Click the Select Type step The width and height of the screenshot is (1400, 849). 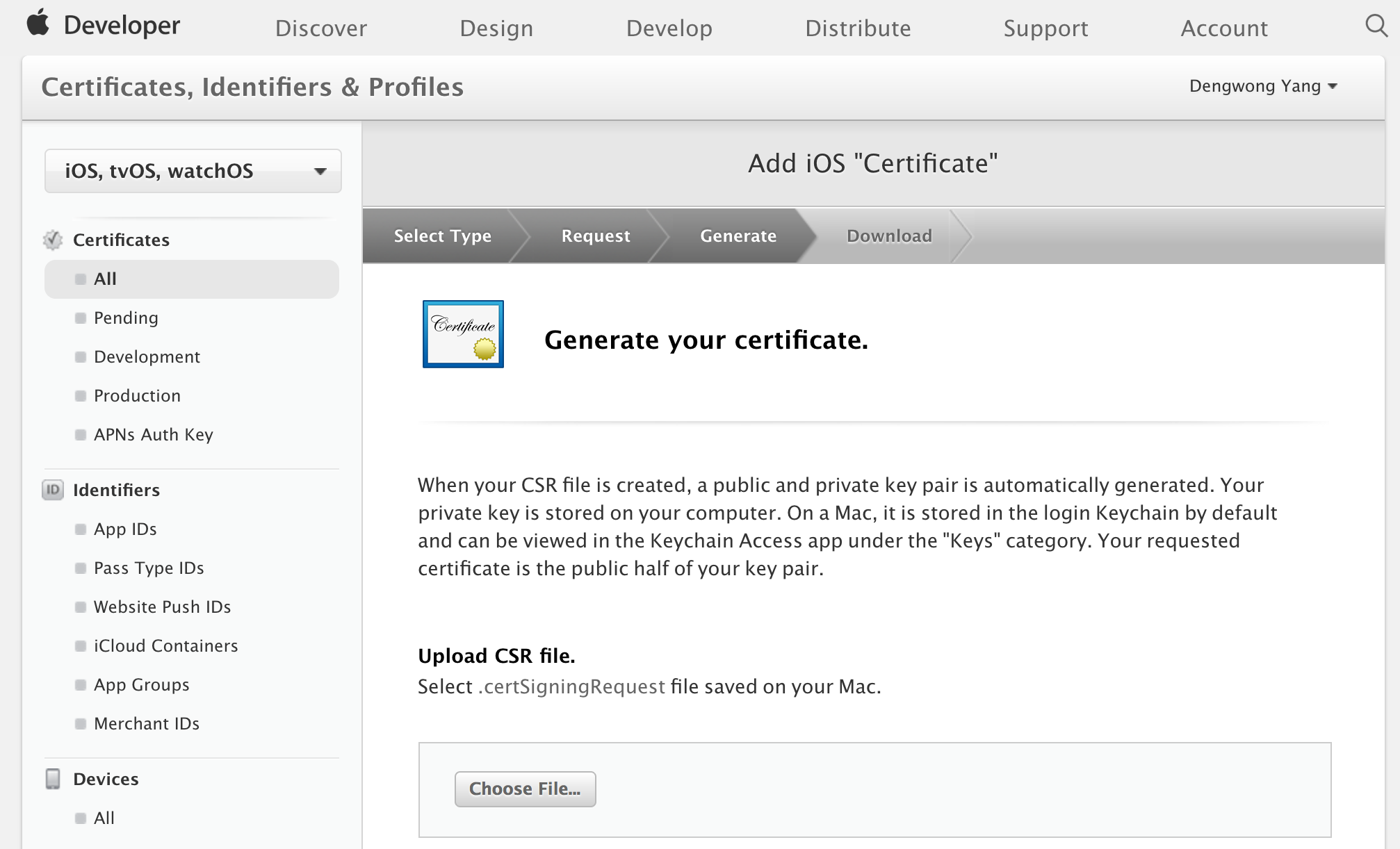[443, 236]
